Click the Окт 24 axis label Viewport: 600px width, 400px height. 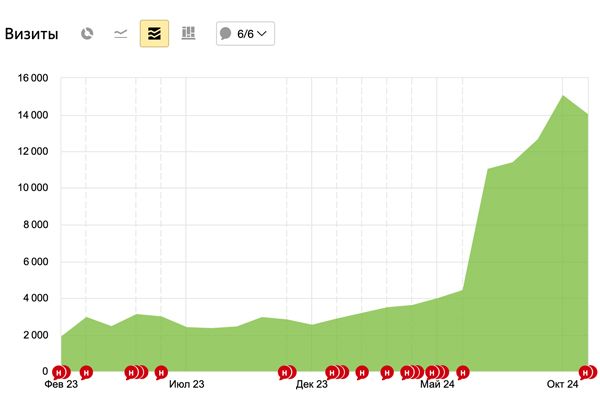pyautogui.click(x=562, y=384)
